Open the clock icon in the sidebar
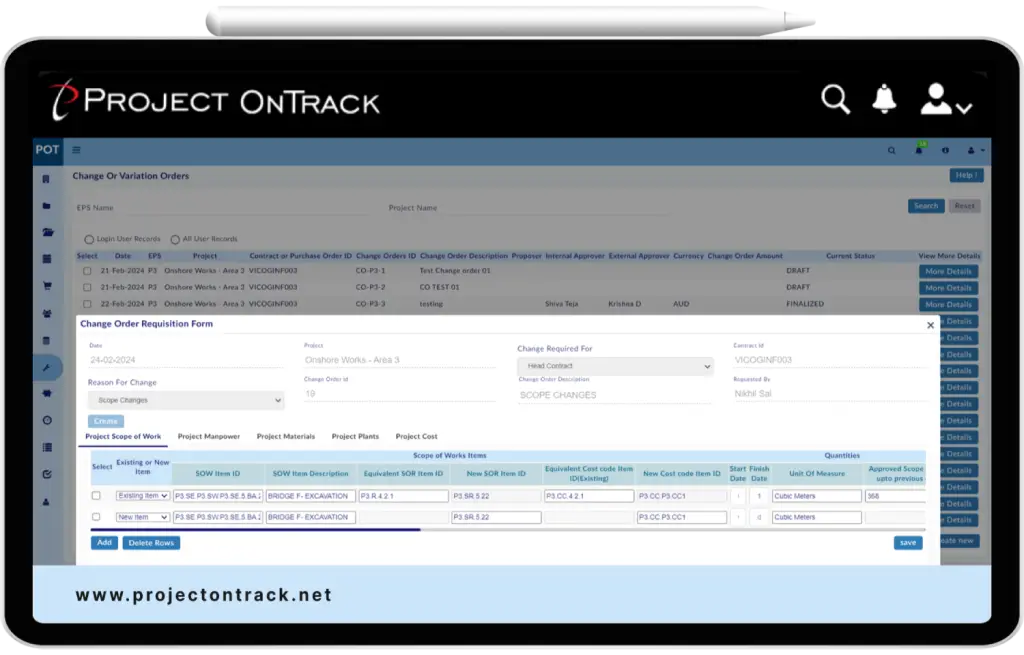1024x655 pixels. tap(47, 421)
